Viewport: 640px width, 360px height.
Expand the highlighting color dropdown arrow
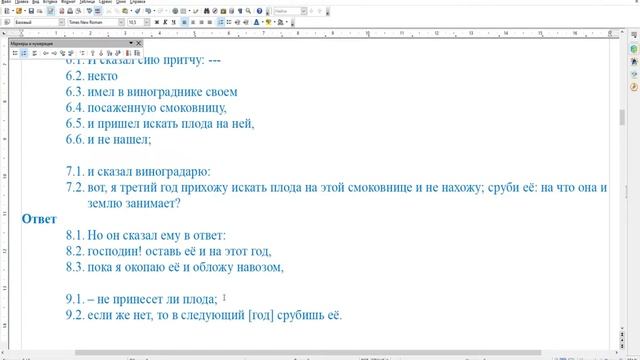click(274, 22)
